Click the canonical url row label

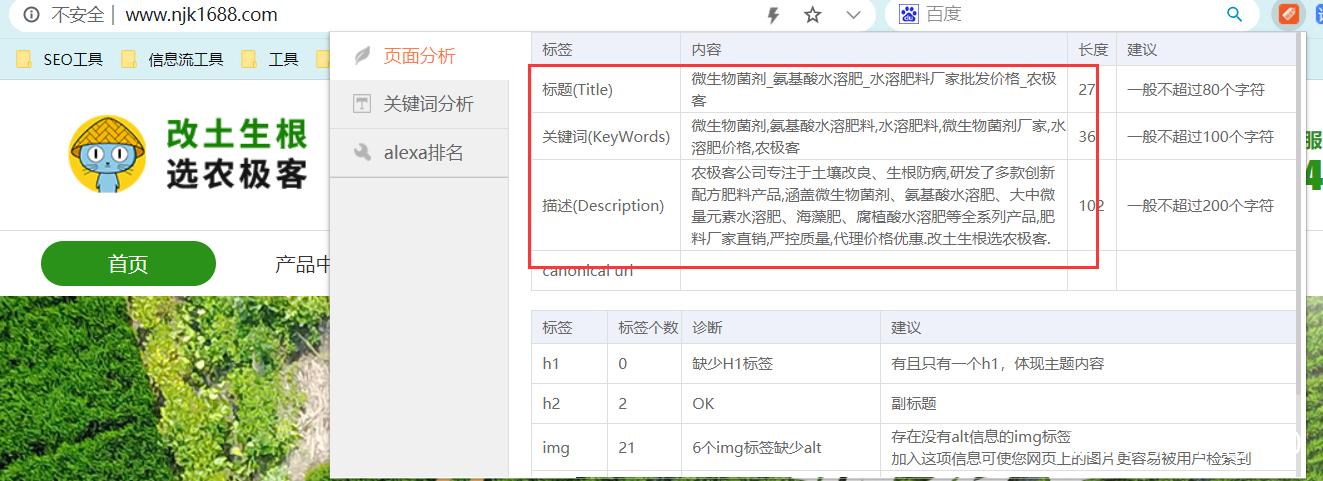(587, 270)
